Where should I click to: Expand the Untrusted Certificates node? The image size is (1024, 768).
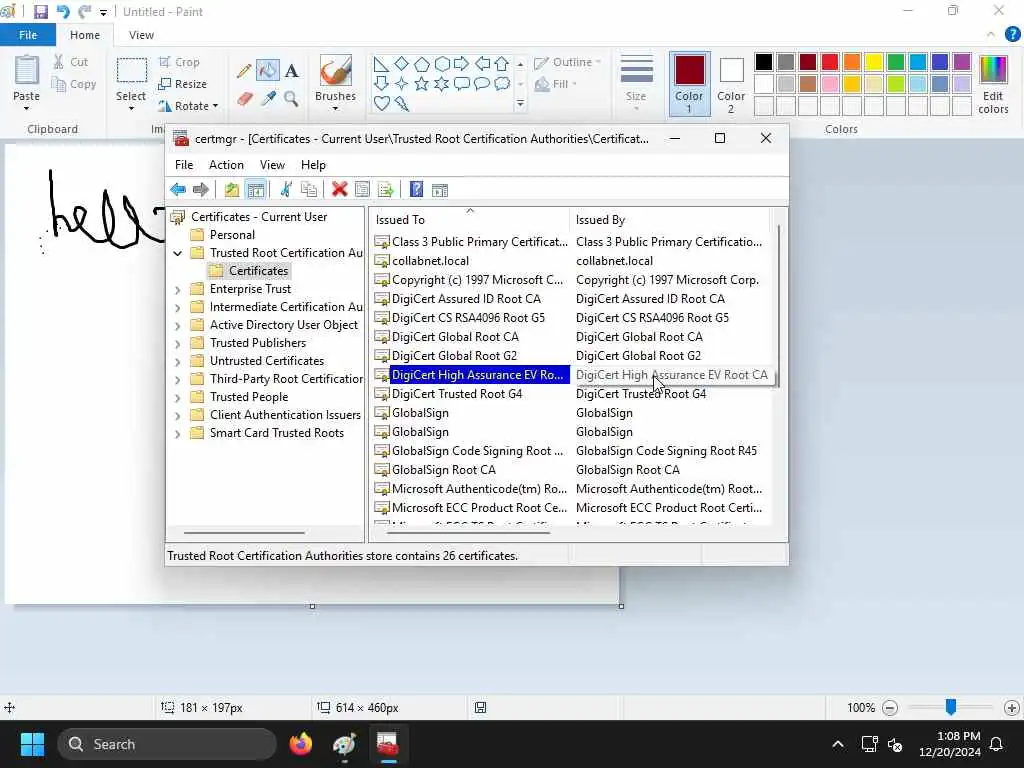click(x=178, y=361)
